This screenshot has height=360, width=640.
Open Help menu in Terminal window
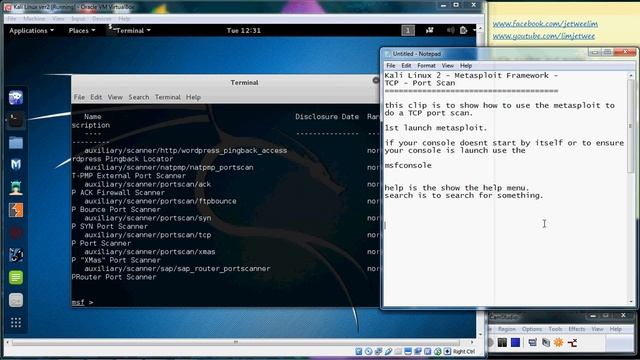(x=193, y=97)
